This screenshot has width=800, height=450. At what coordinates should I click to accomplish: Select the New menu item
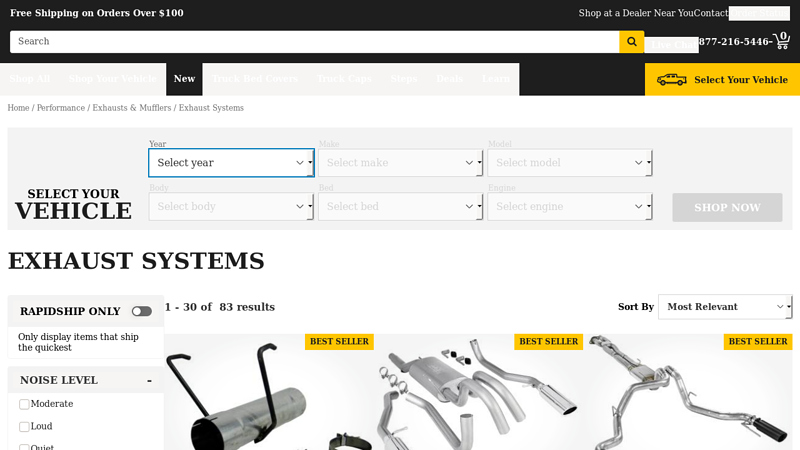[184, 79]
